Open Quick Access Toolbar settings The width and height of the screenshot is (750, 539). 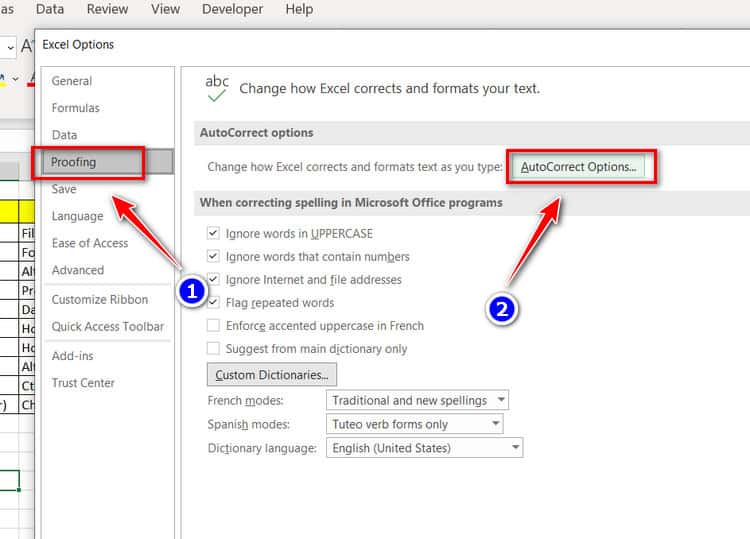(x=108, y=327)
